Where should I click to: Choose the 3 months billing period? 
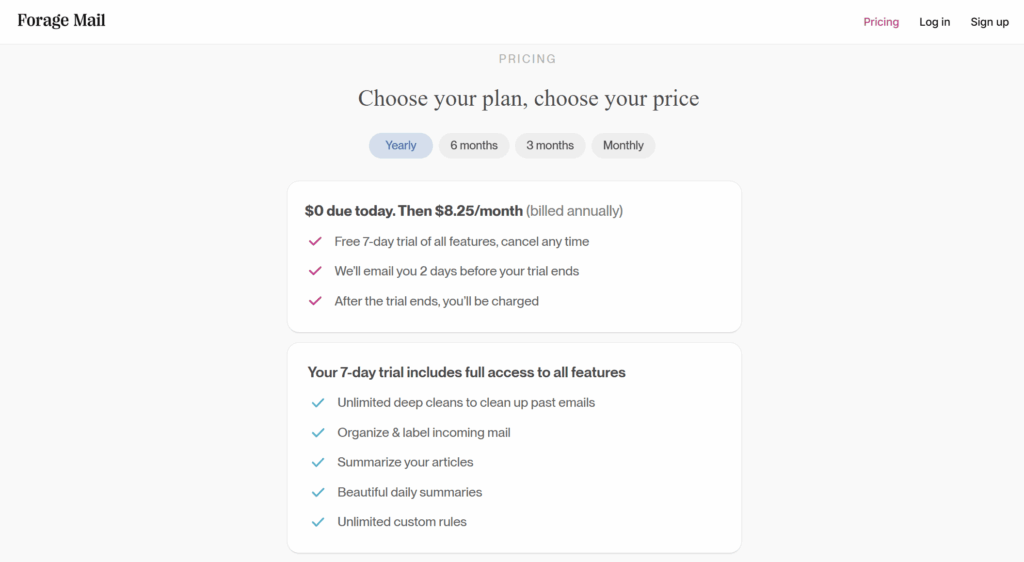[x=550, y=146]
